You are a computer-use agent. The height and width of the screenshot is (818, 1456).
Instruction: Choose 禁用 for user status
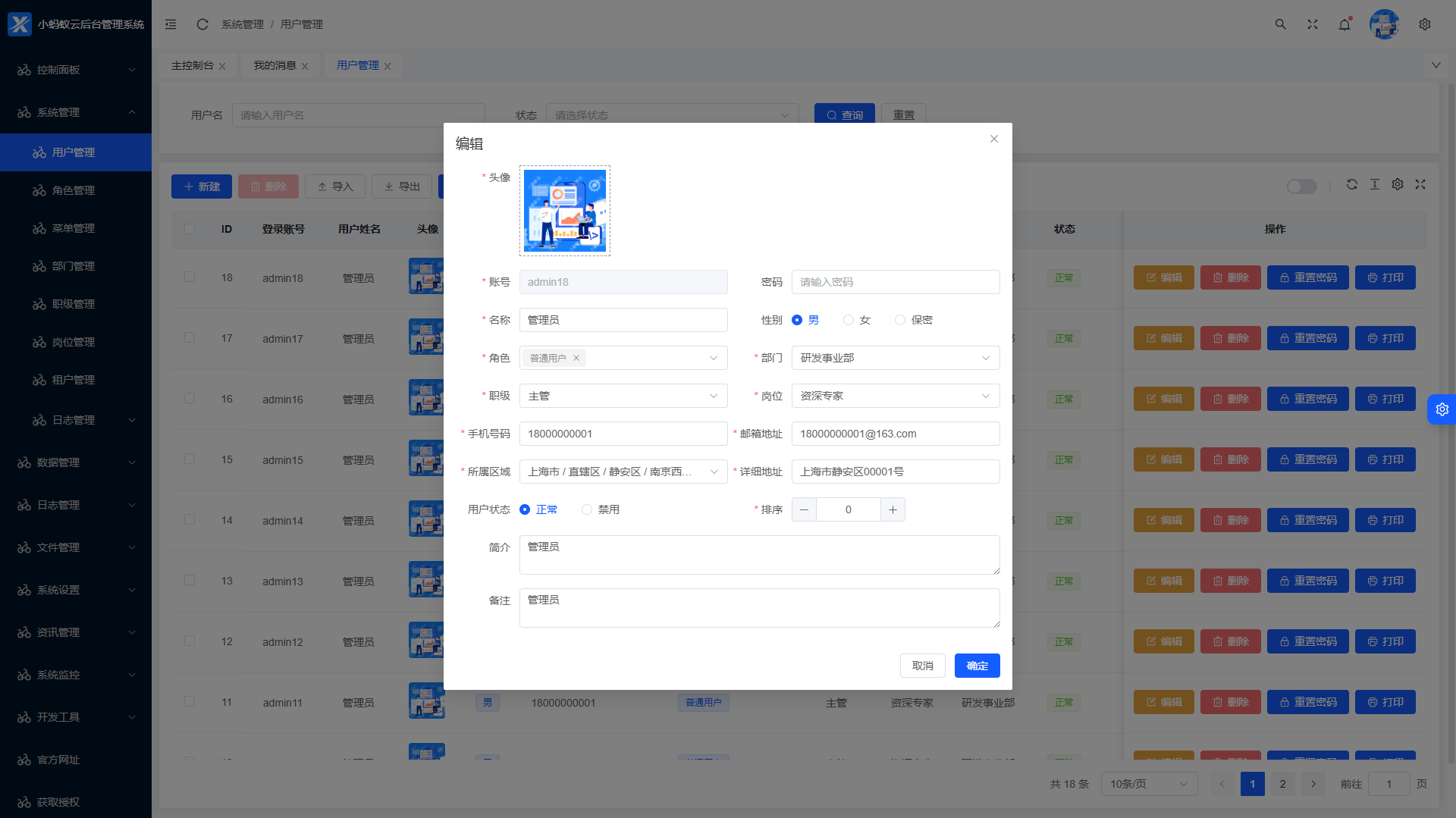[587, 509]
